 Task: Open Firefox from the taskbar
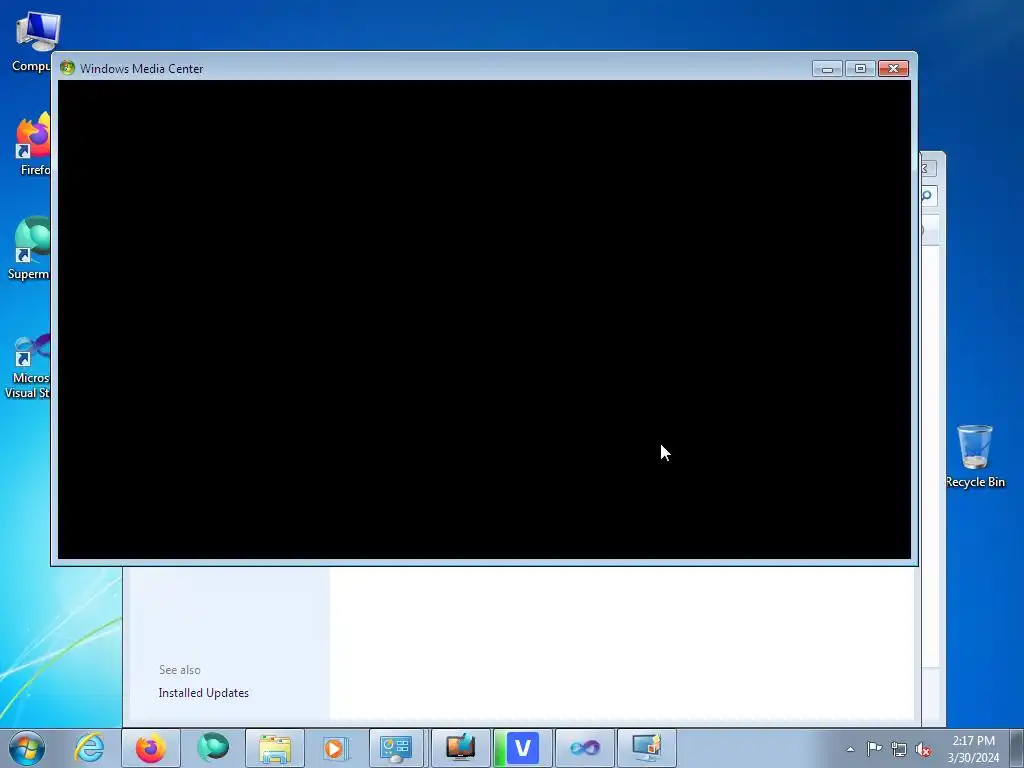pos(151,748)
